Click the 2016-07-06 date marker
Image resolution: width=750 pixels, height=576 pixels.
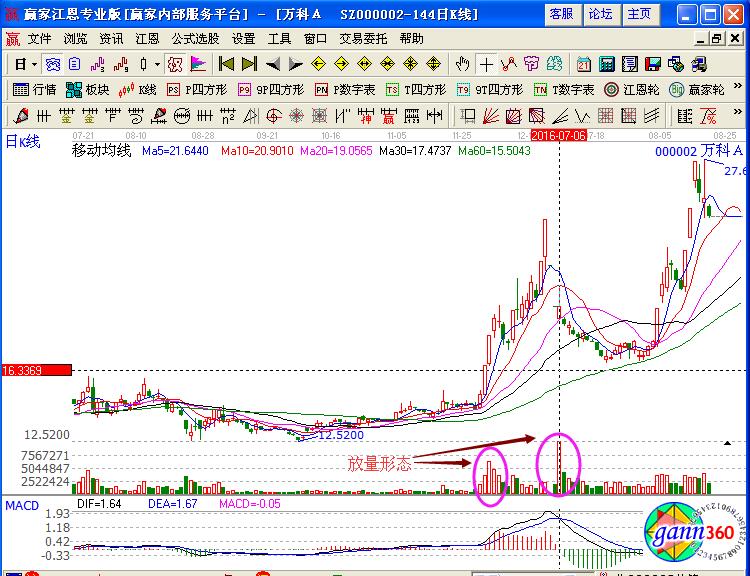pyautogui.click(x=558, y=134)
